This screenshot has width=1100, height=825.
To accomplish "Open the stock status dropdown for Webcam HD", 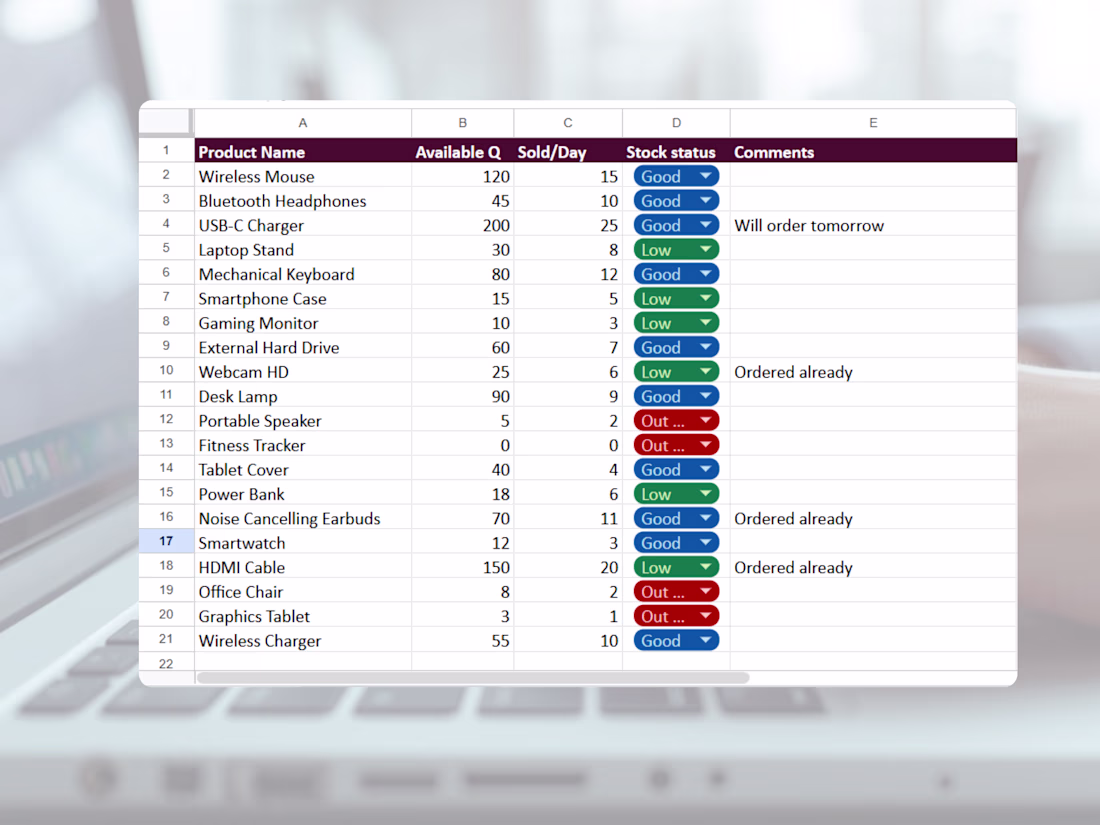I will pos(676,372).
